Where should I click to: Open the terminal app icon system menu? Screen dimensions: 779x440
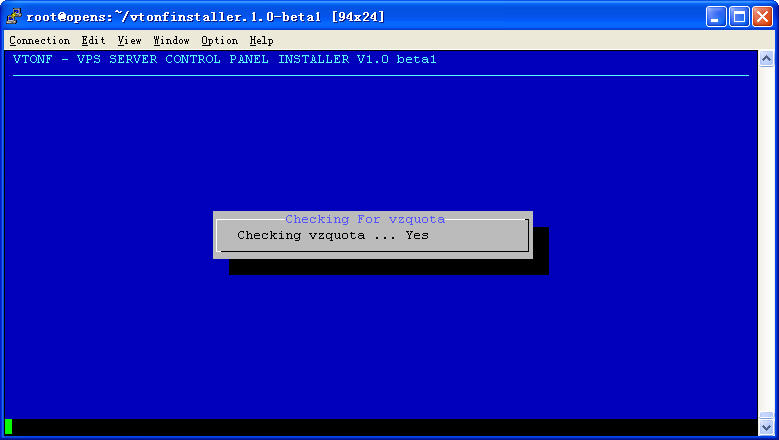point(14,16)
